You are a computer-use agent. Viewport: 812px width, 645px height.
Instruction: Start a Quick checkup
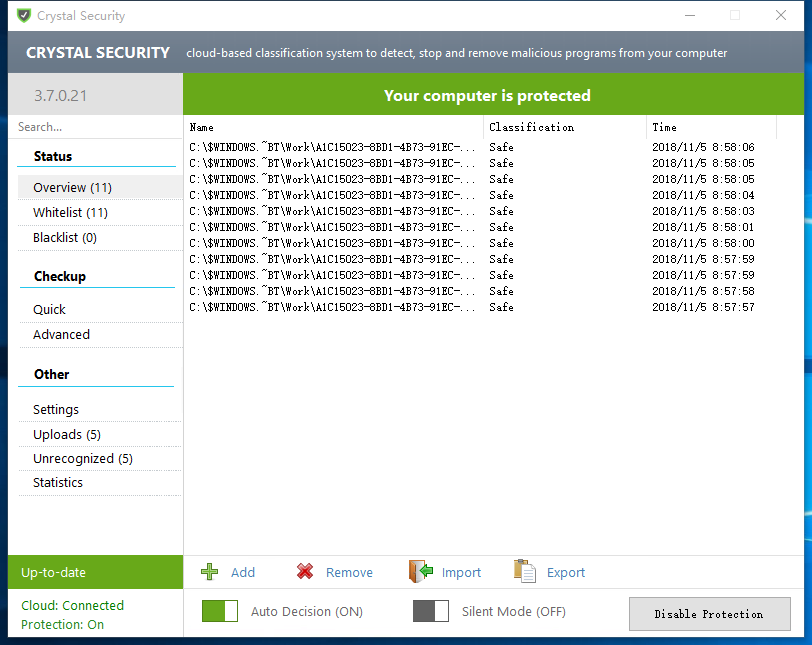(49, 309)
